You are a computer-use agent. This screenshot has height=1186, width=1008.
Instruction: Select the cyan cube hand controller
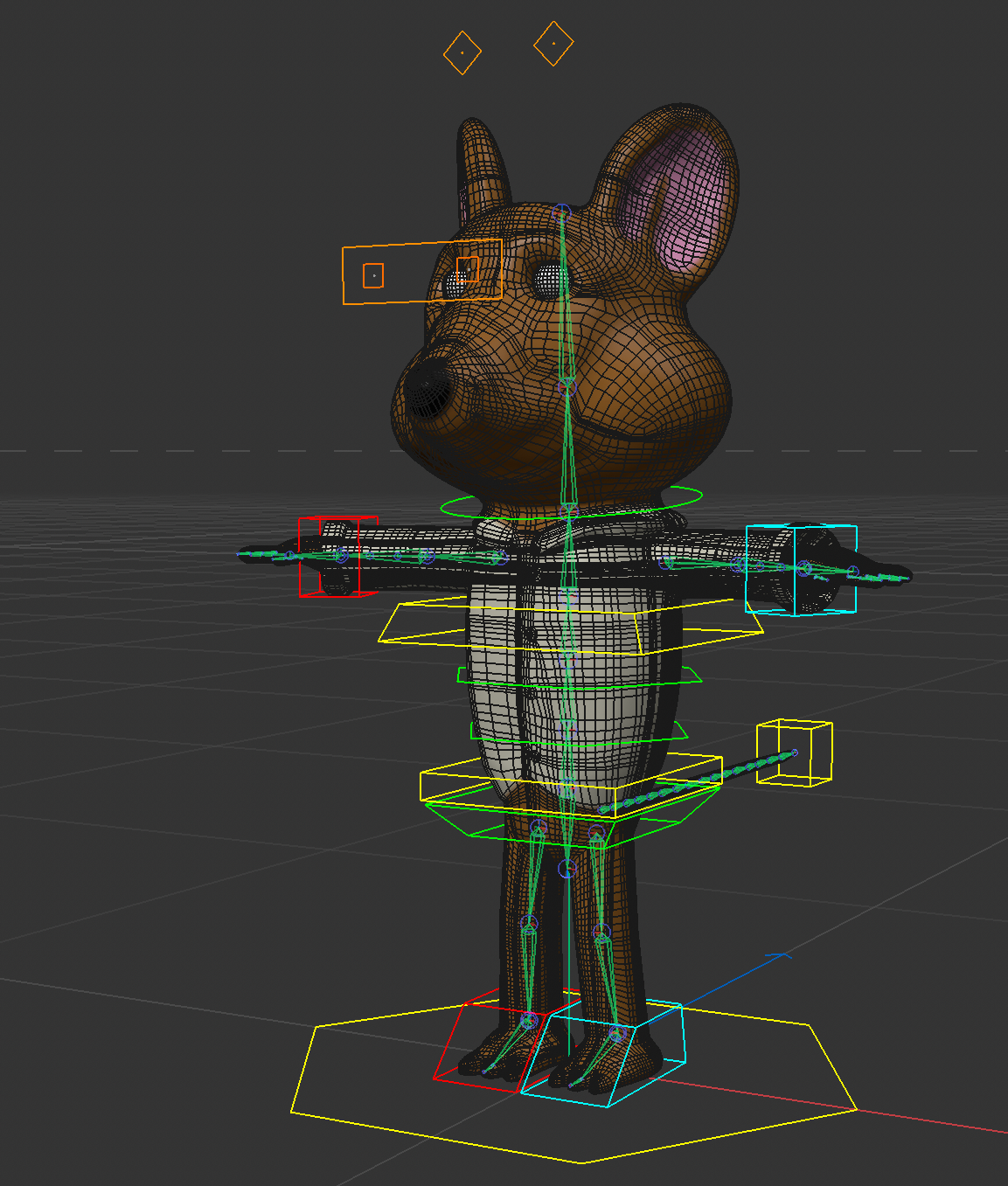pyautogui.click(x=801, y=570)
